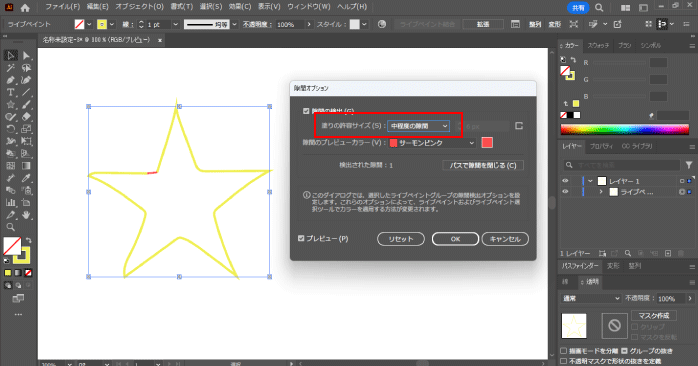The height and width of the screenshot is (366, 698).
Task: Toggle the プレビュー(P) checkbox
Action: coord(301,239)
